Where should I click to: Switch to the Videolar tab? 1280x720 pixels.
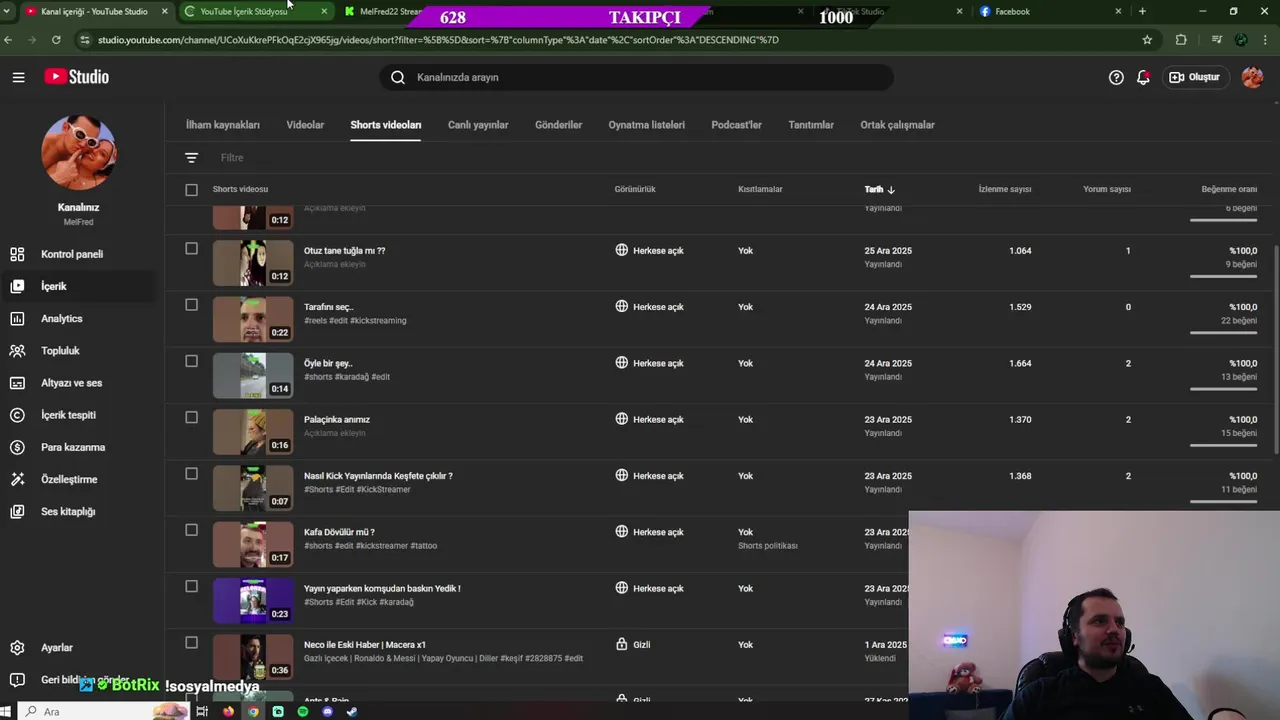click(305, 125)
